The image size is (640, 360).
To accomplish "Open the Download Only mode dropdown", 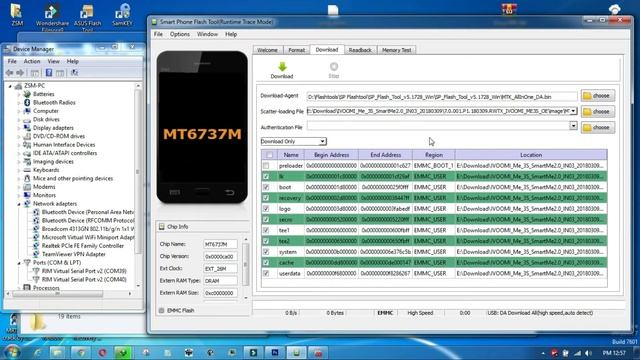I will (322, 141).
